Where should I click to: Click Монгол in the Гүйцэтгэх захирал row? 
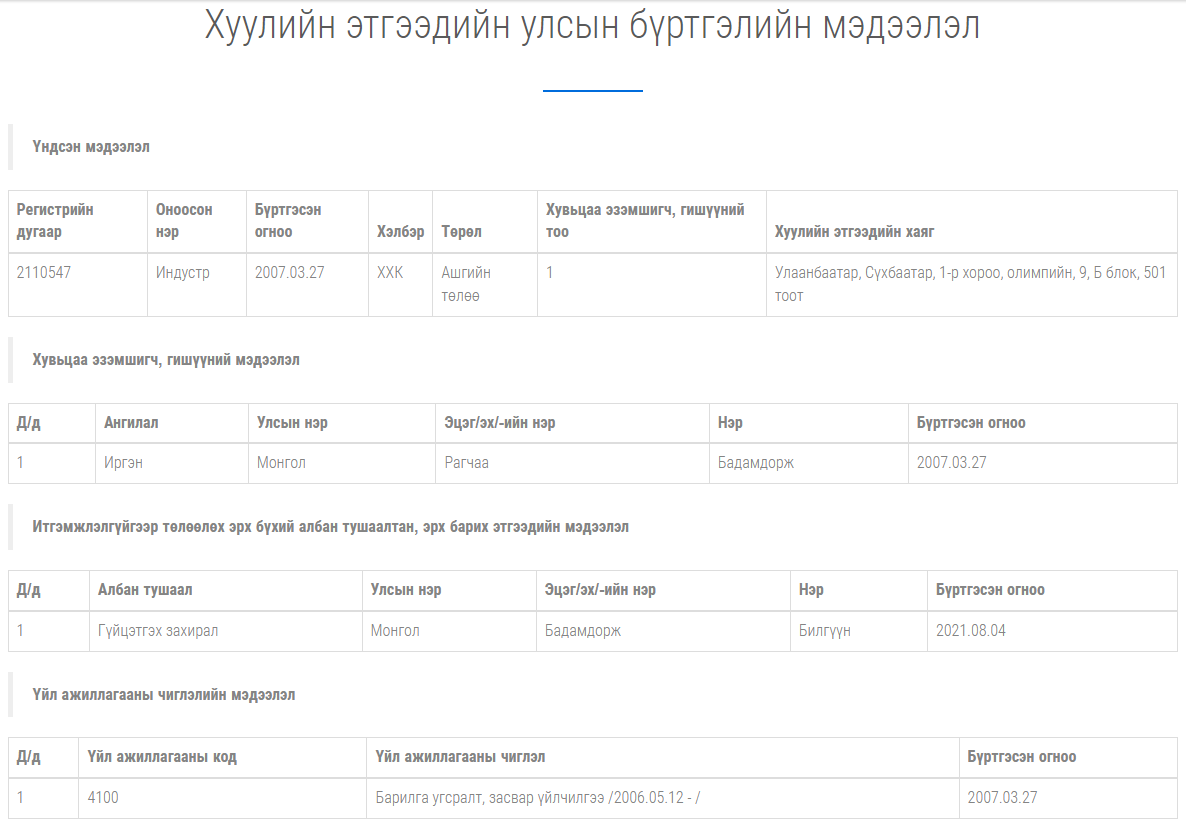click(395, 631)
